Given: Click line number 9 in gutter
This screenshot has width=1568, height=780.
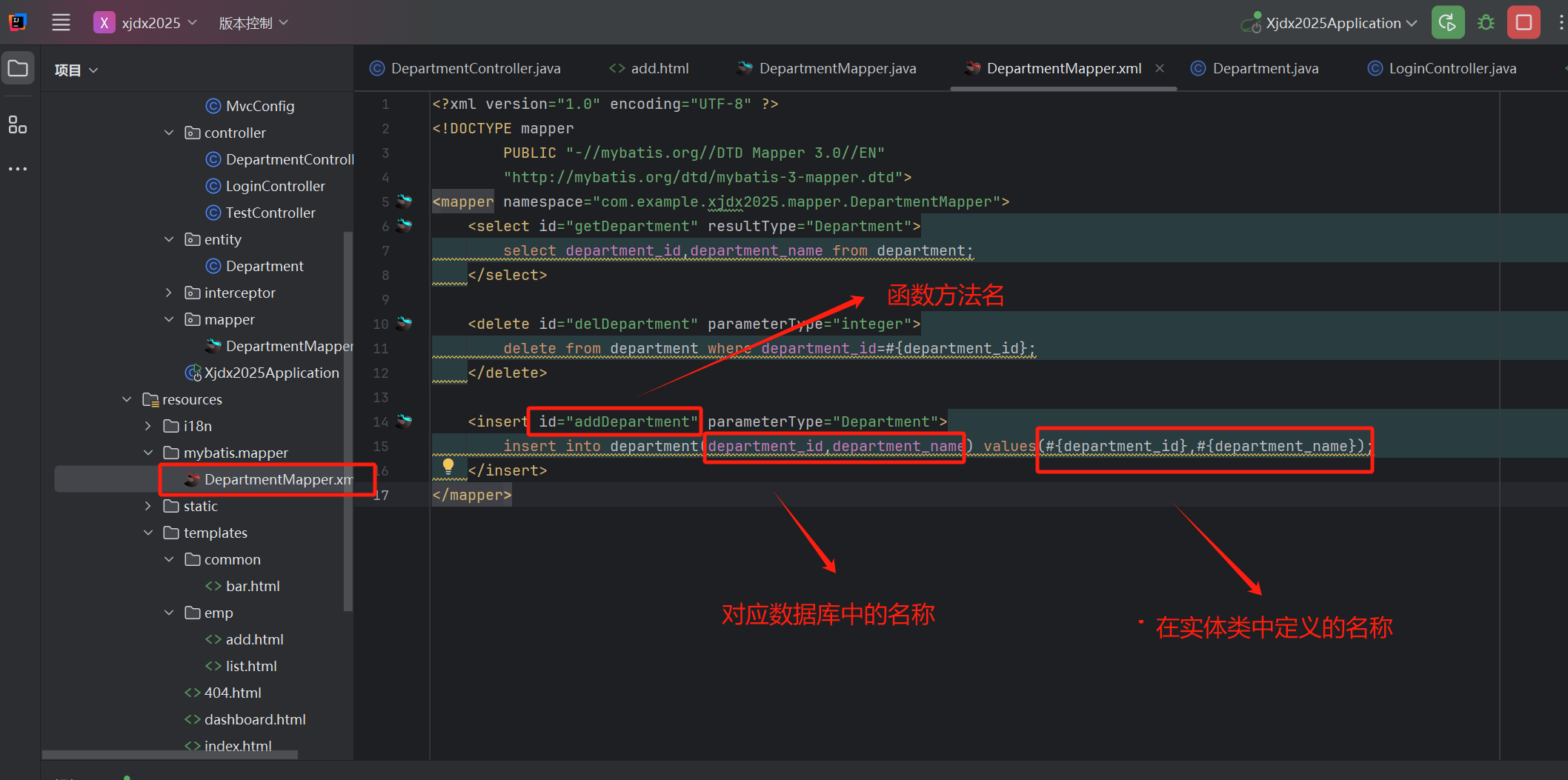Looking at the screenshot, I should coord(385,299).
